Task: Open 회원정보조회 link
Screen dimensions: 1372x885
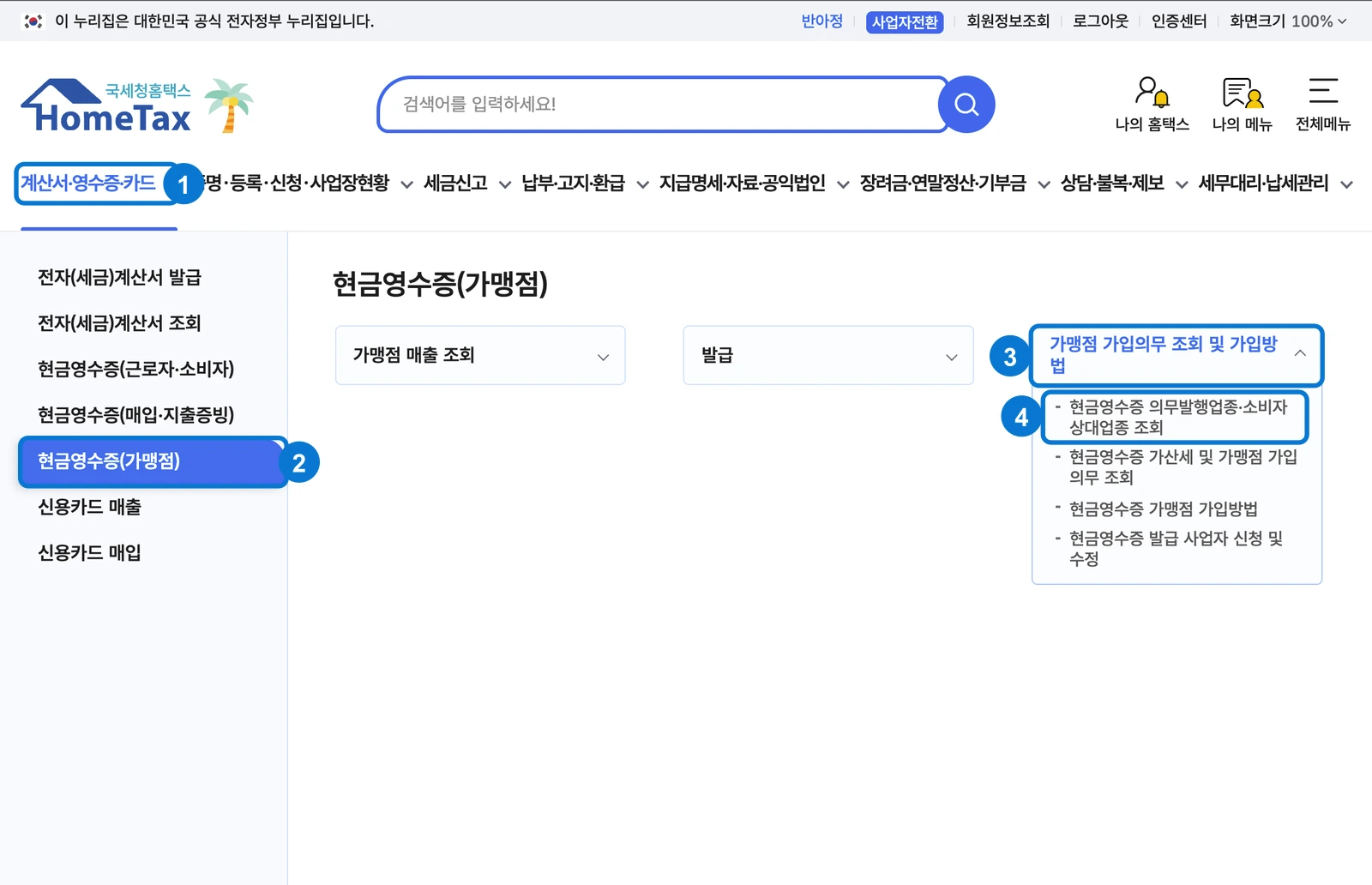Action: tap(1008, 21)
